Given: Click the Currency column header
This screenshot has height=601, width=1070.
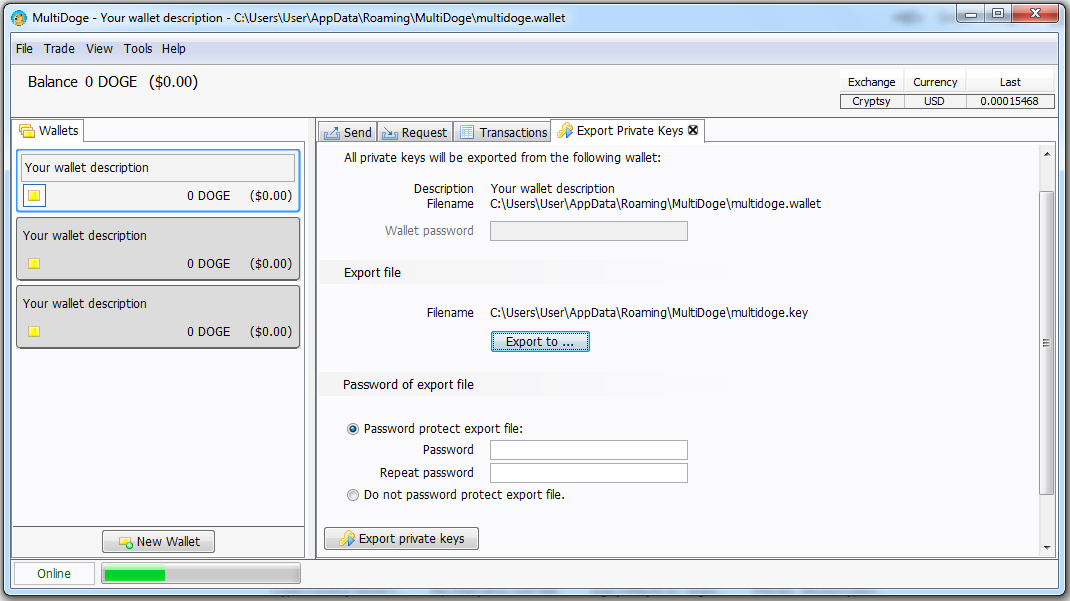Looking at the screenshot, I should (935, 82).
